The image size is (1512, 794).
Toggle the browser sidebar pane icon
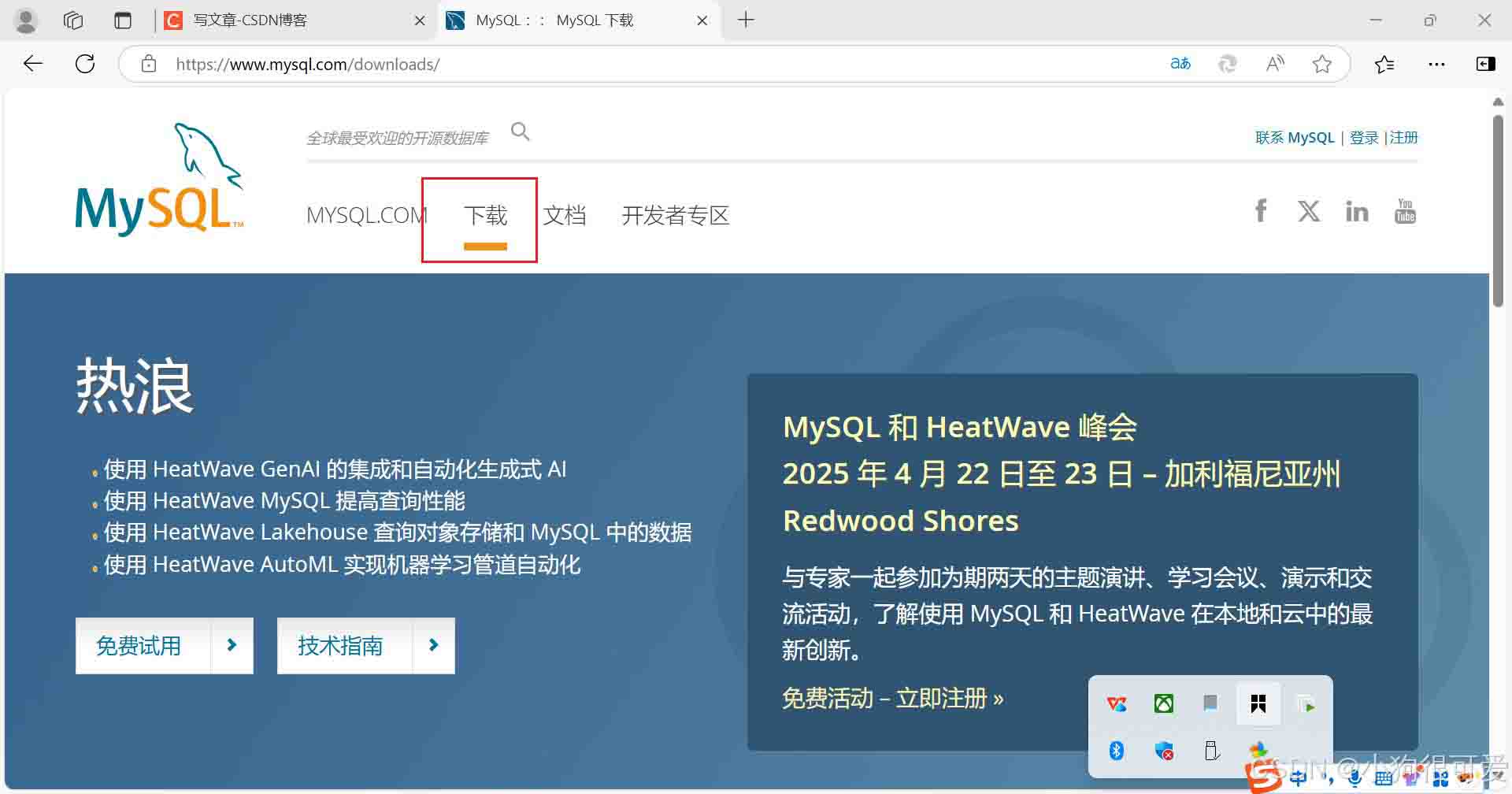(x=1486, y=64)
